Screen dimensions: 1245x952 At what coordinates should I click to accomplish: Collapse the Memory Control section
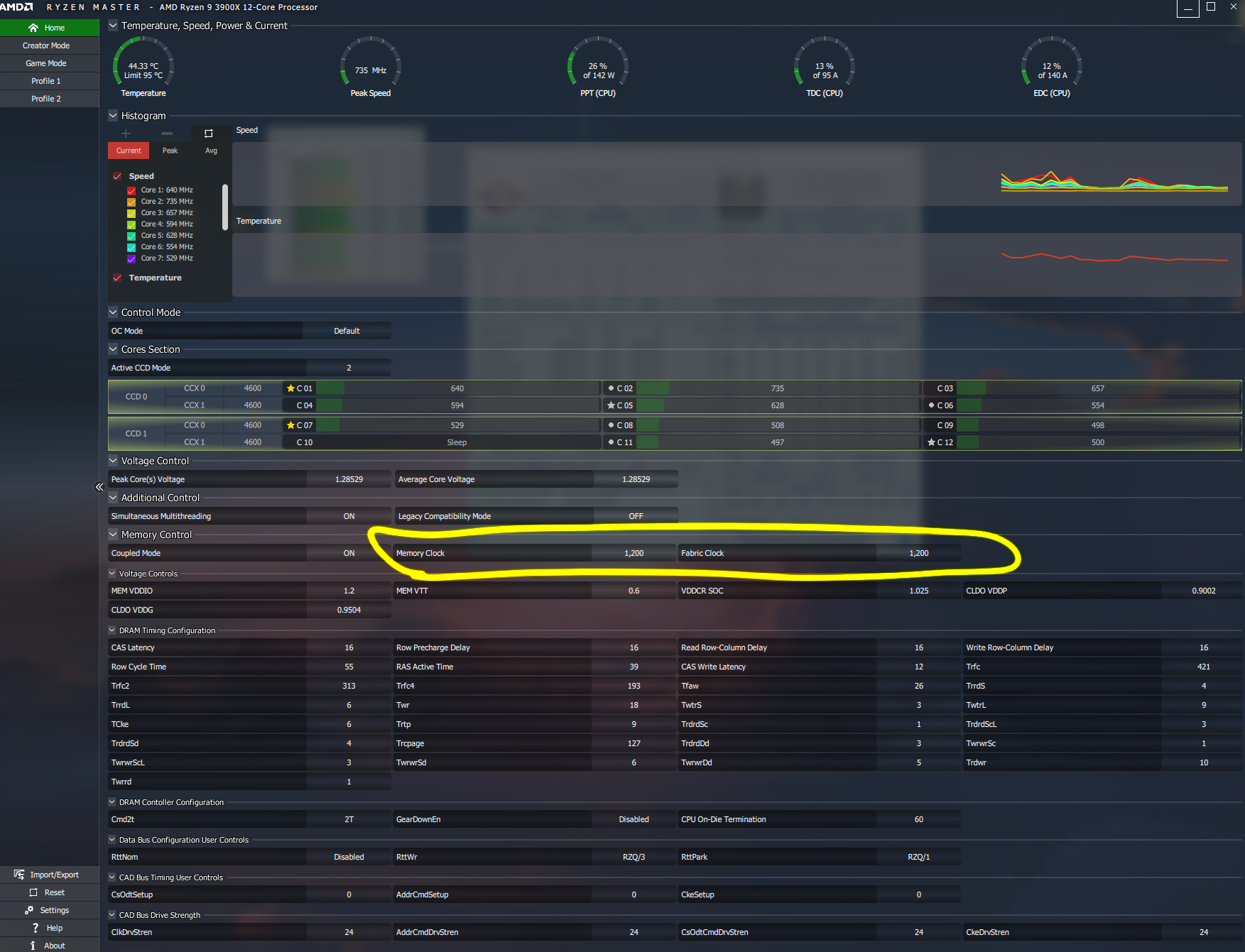point(113,534)
